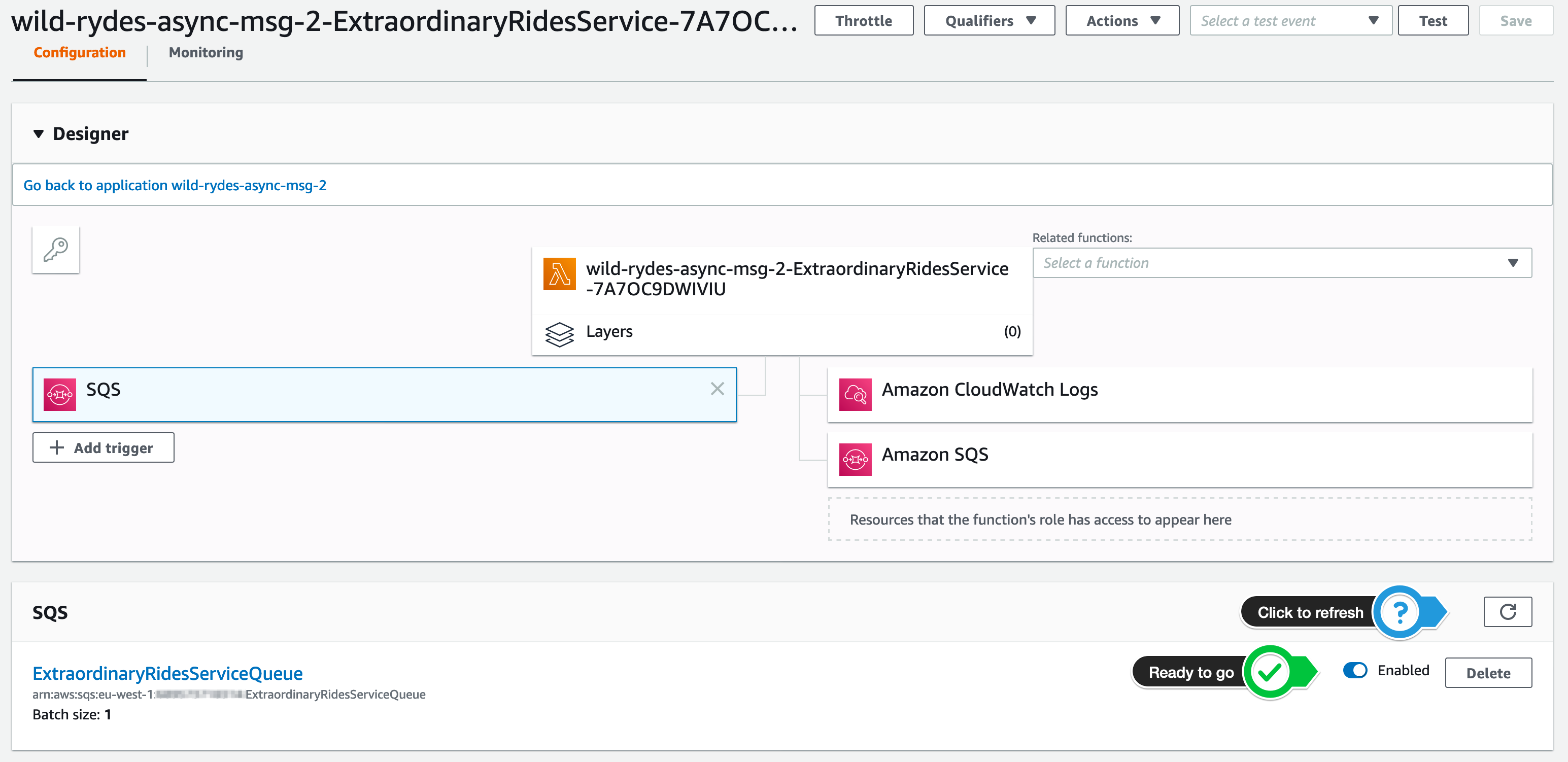
Task: Click the SQS trigger icon
Action: 60,394
